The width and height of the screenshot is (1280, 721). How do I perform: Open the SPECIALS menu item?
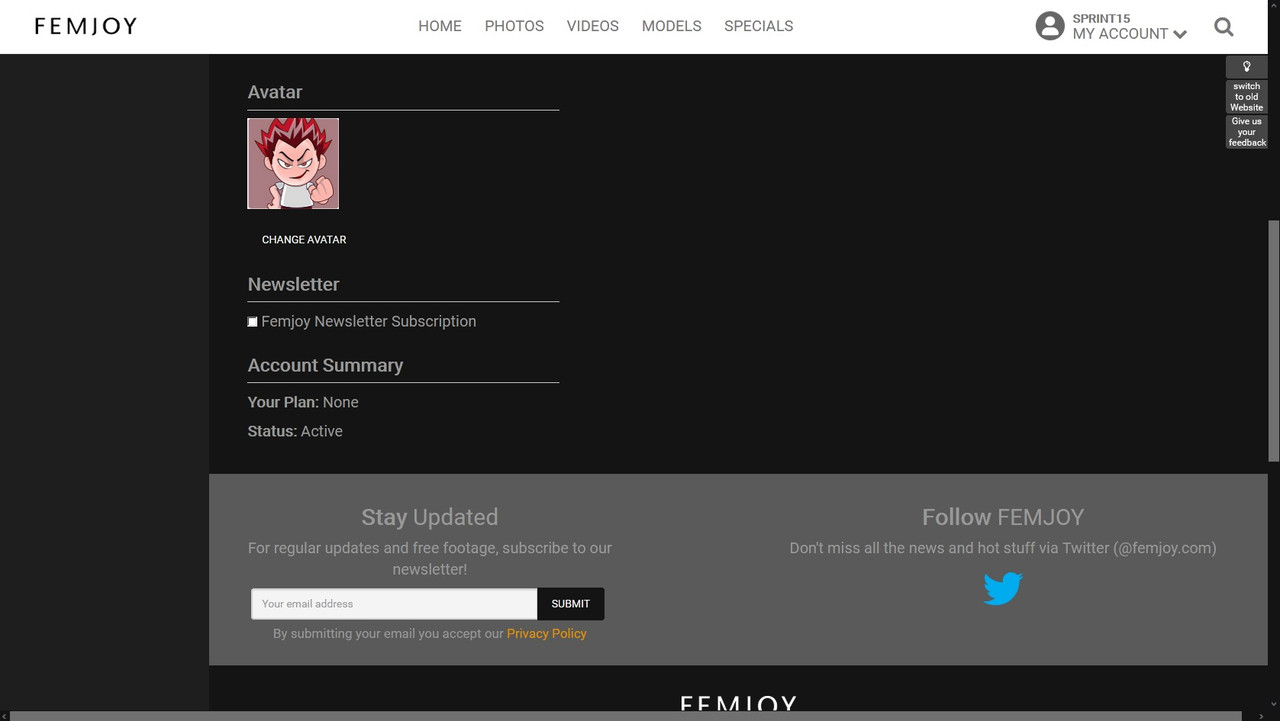pyautogui.click(x=759, y=26)
